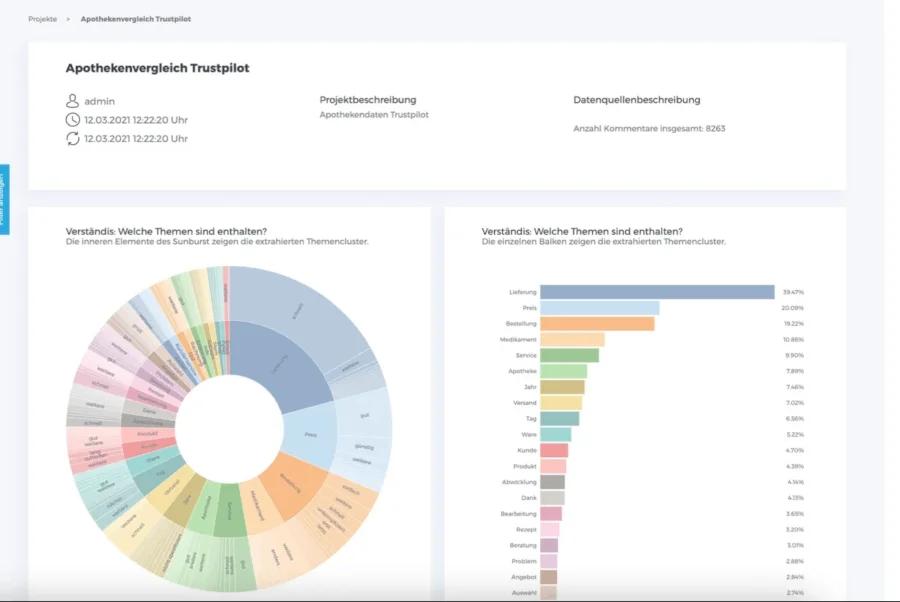Click the Apothekenvergleich Trustpilot project title
This screenshot has height=602, width=900.
click(157, 68)
